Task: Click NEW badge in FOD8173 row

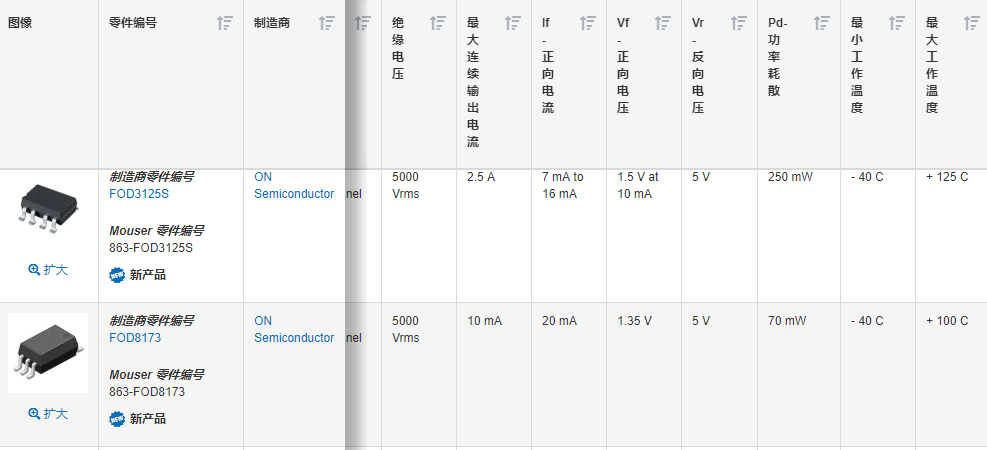Action: [x=117, y=419]
